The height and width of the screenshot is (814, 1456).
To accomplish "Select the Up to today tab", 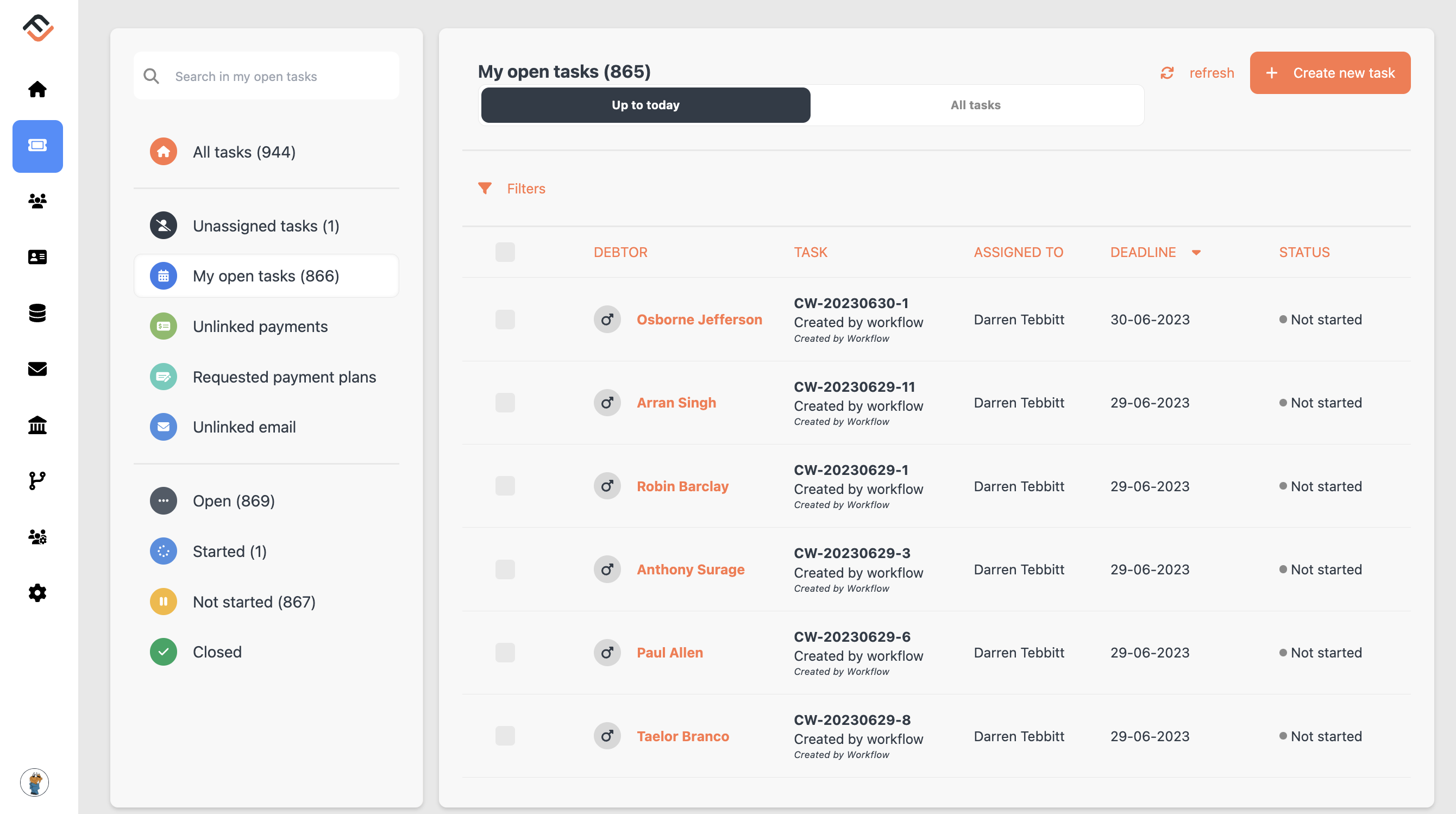I will (x=645, y=104).
